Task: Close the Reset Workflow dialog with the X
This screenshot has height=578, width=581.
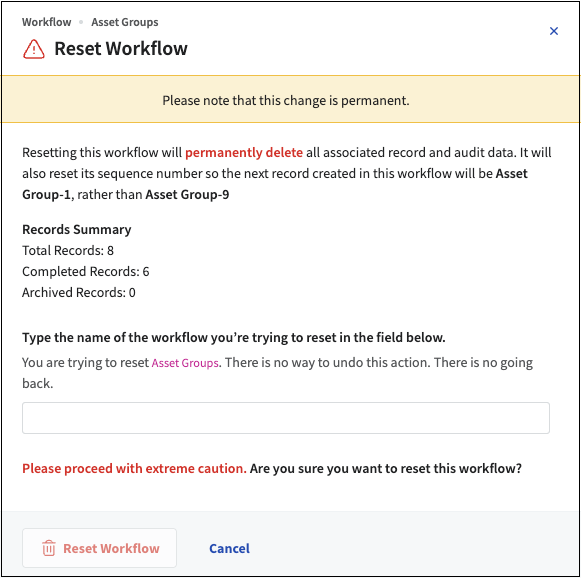Action: click(x=554, y=31)
